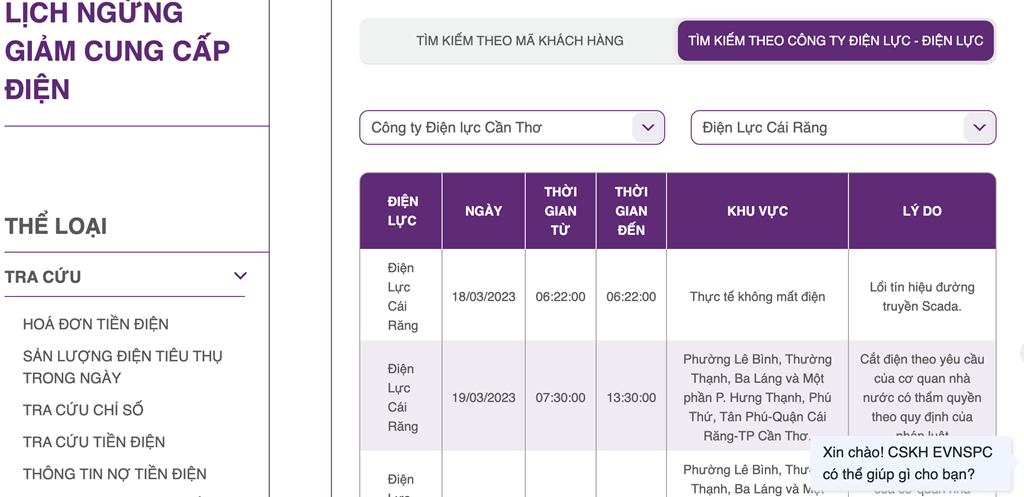Click chevron arrow in company dropdown
Image resolution: width=1024 pixels, height=497 pixels.
(x=648, y=127)
